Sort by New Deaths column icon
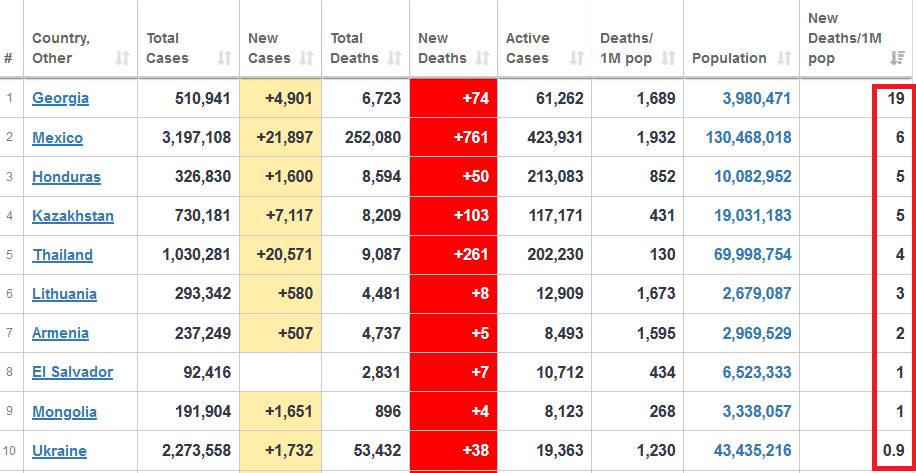Screen dimensions: 916x473 (x=483, y=59)
